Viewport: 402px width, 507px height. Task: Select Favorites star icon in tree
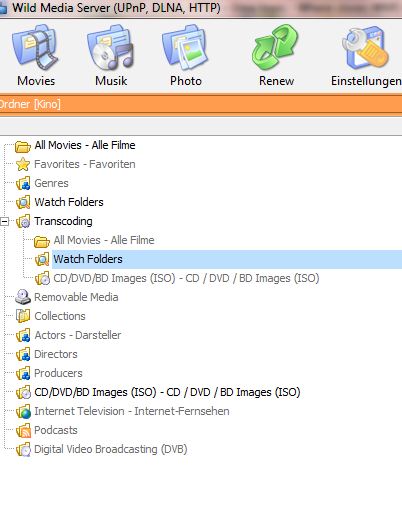[x=23, y=164]
